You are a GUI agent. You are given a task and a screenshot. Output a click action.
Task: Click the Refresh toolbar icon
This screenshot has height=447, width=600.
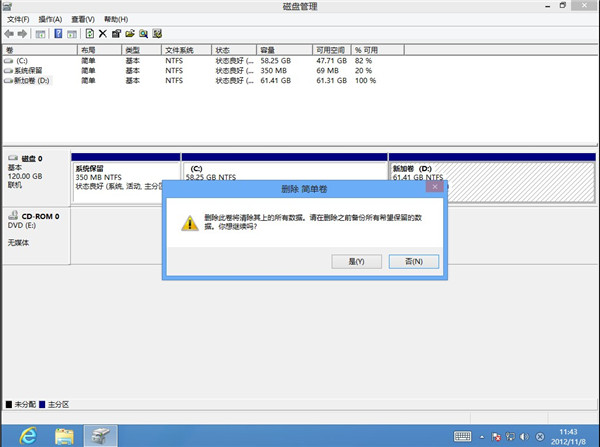[89, 33]
